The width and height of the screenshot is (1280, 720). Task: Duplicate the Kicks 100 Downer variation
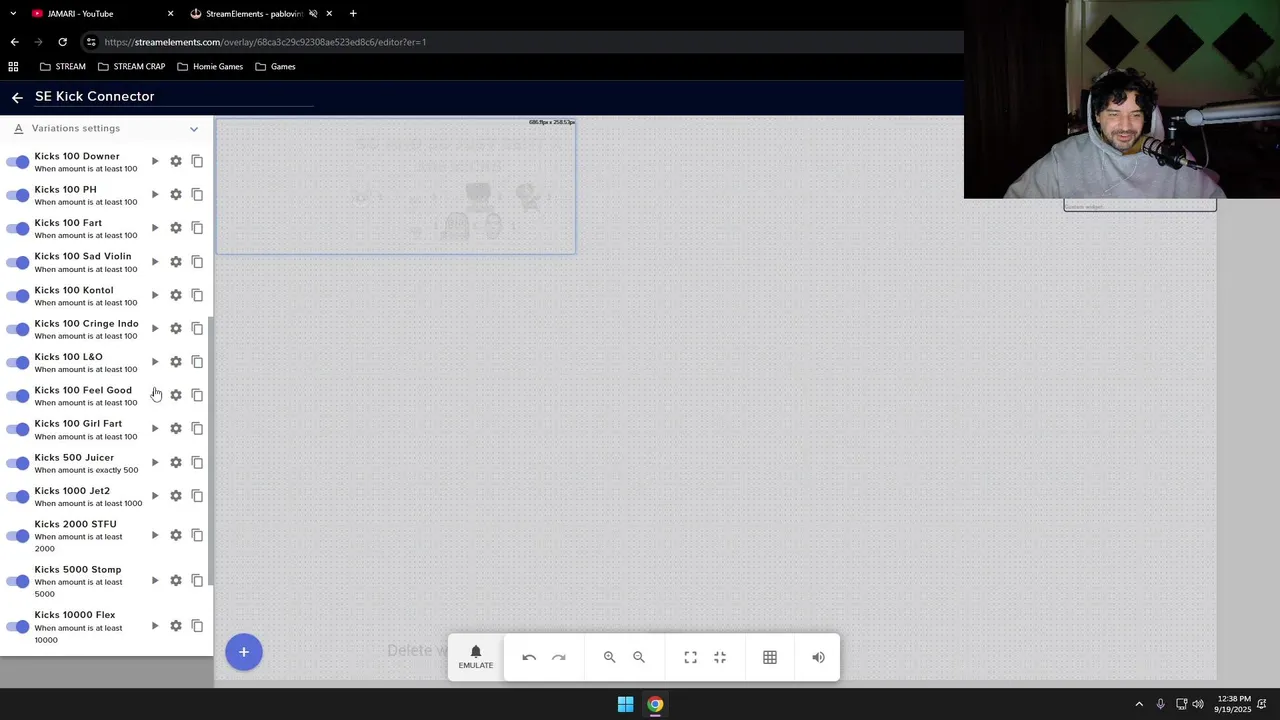pyautogui.click(x=197, y=161)
